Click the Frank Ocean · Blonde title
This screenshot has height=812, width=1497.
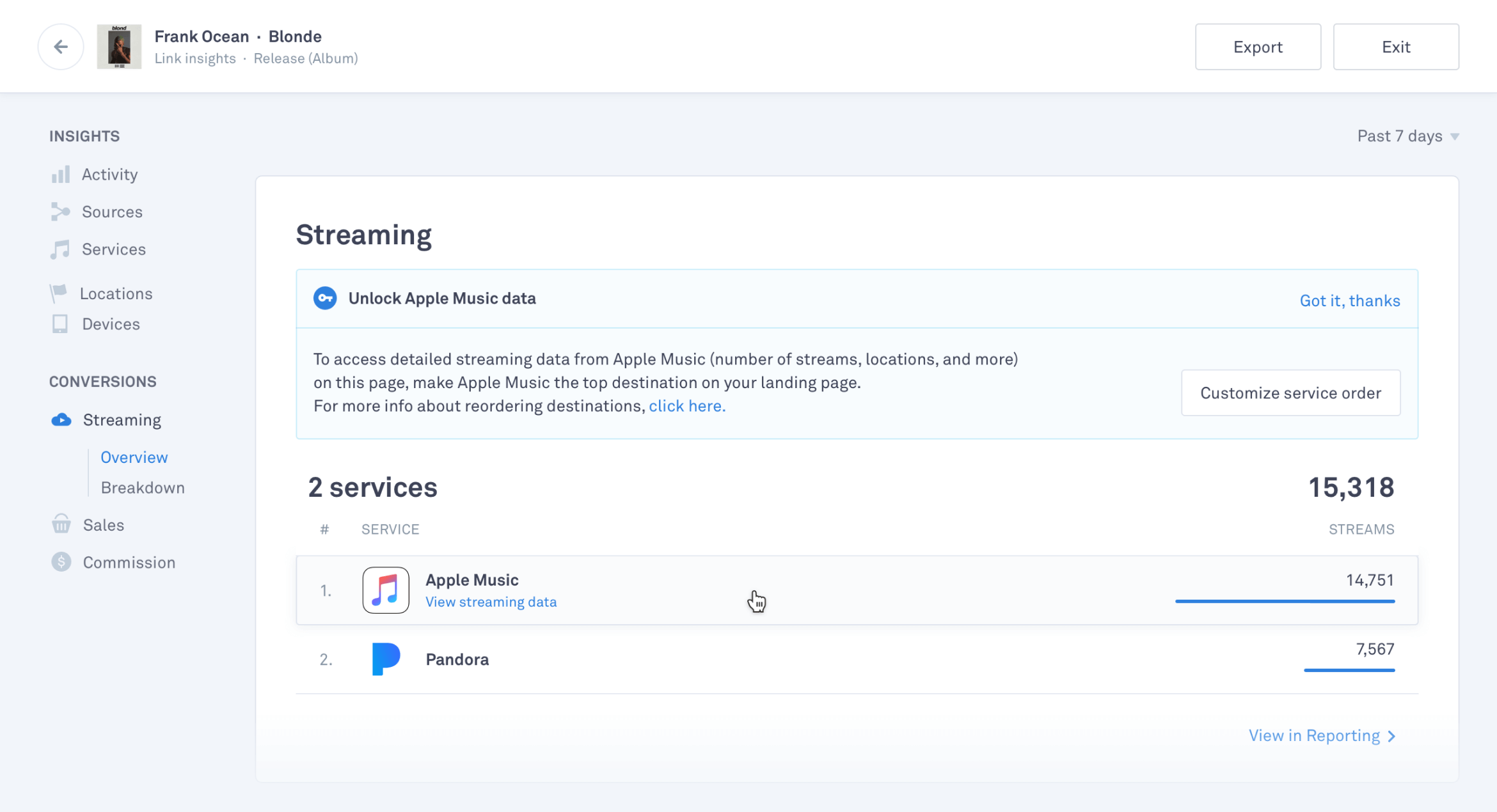(238, 36)
